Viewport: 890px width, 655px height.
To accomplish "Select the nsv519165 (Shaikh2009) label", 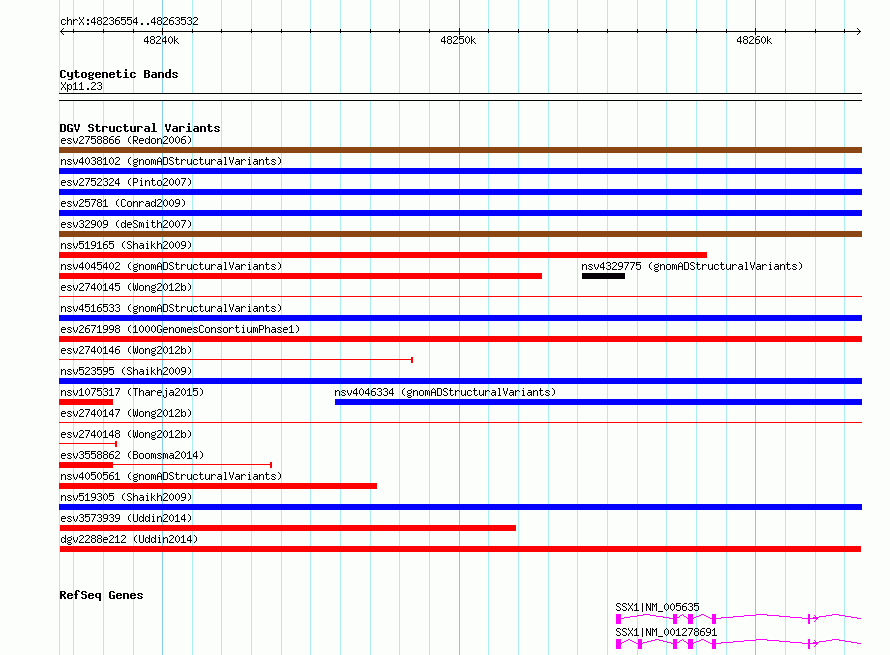I will pyautogui.click(x=126, y=245).
